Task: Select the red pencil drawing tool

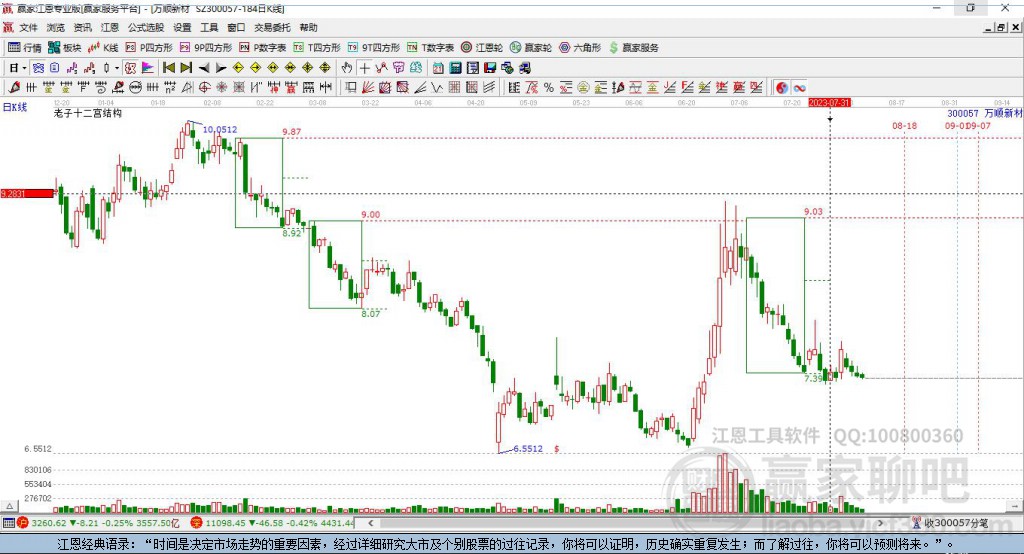Action: click(x=14, y=88)
